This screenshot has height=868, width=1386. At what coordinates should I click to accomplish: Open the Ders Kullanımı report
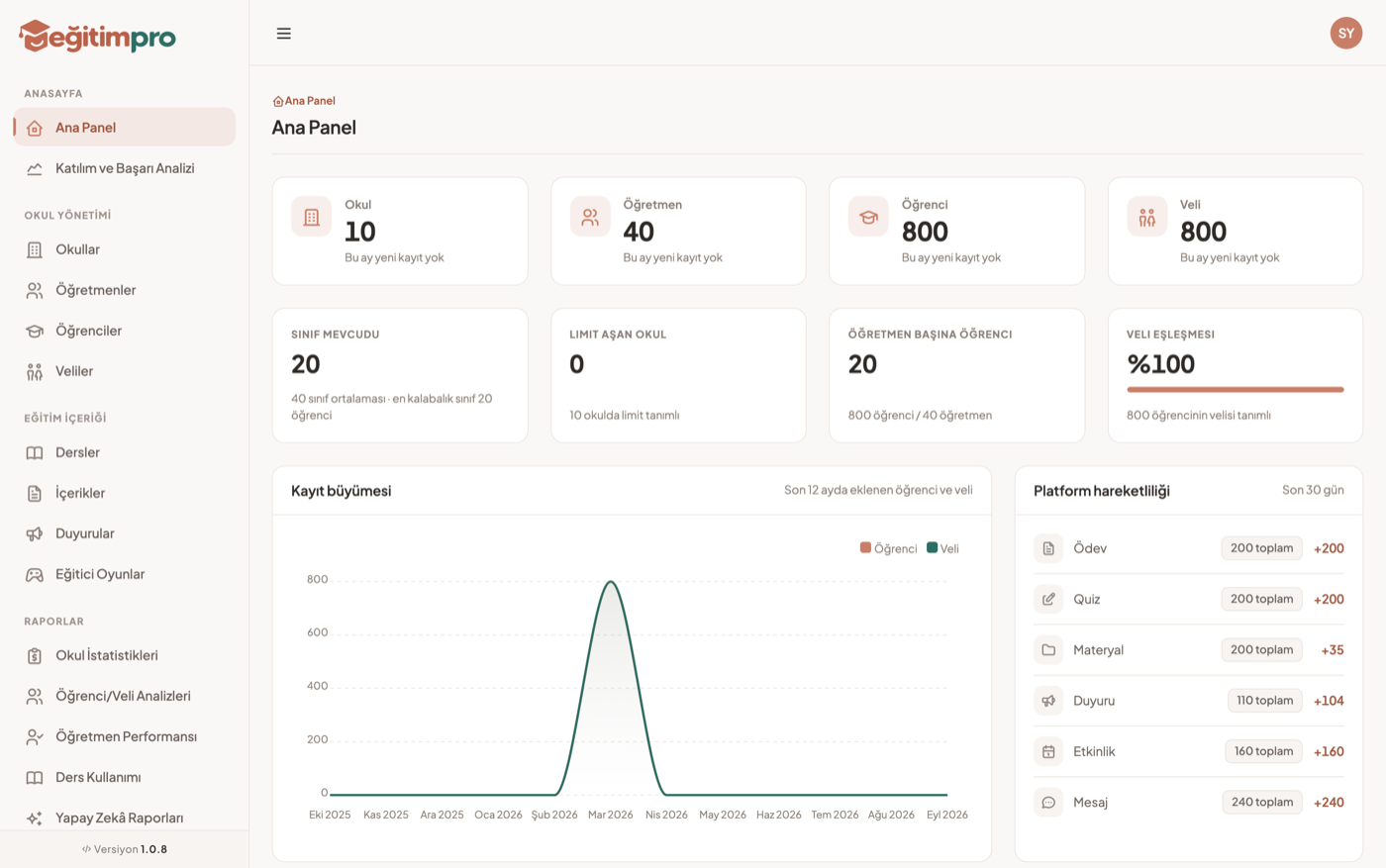(125, 777)
